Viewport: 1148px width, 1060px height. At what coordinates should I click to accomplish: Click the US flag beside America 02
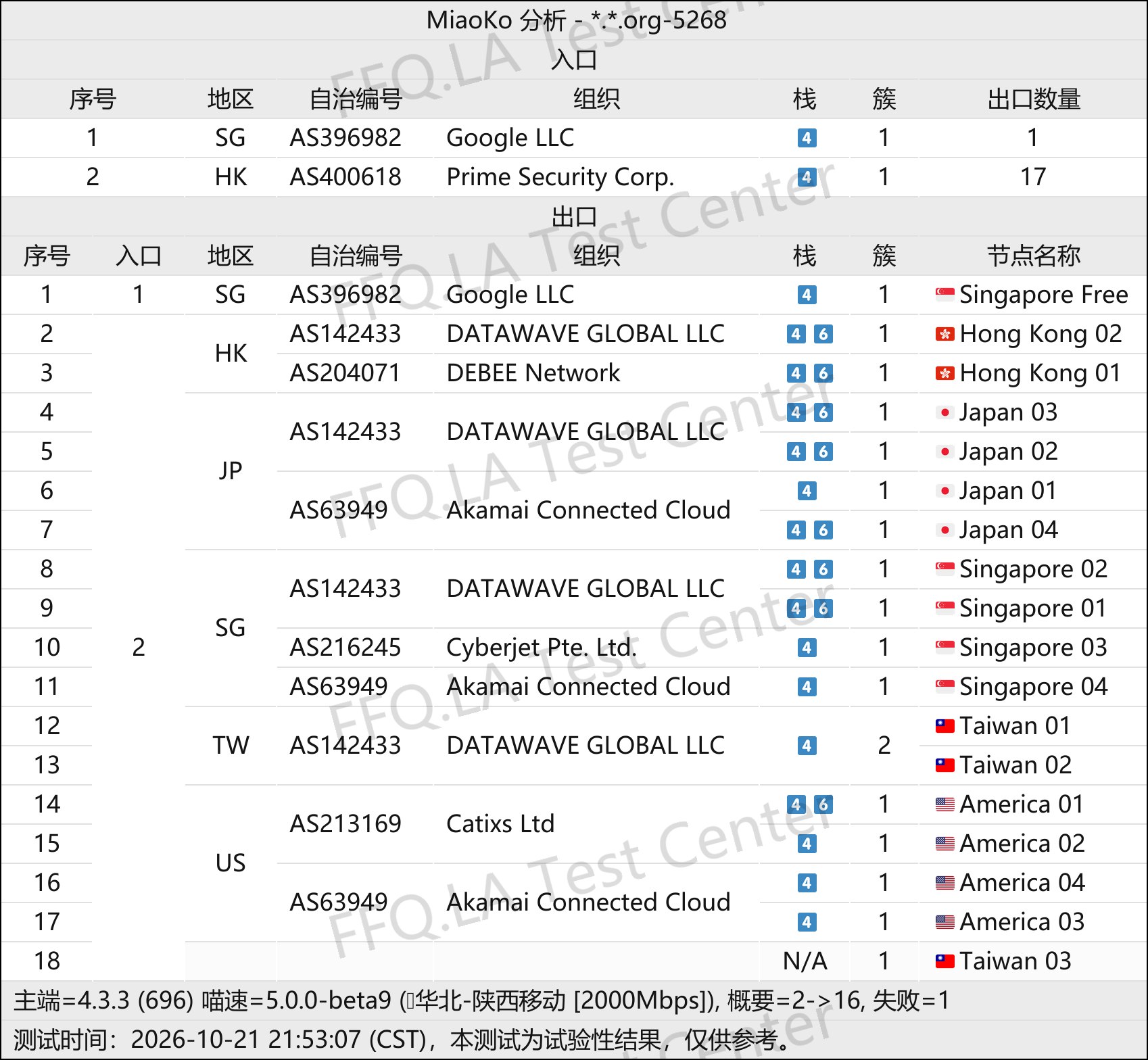[944, 844]
